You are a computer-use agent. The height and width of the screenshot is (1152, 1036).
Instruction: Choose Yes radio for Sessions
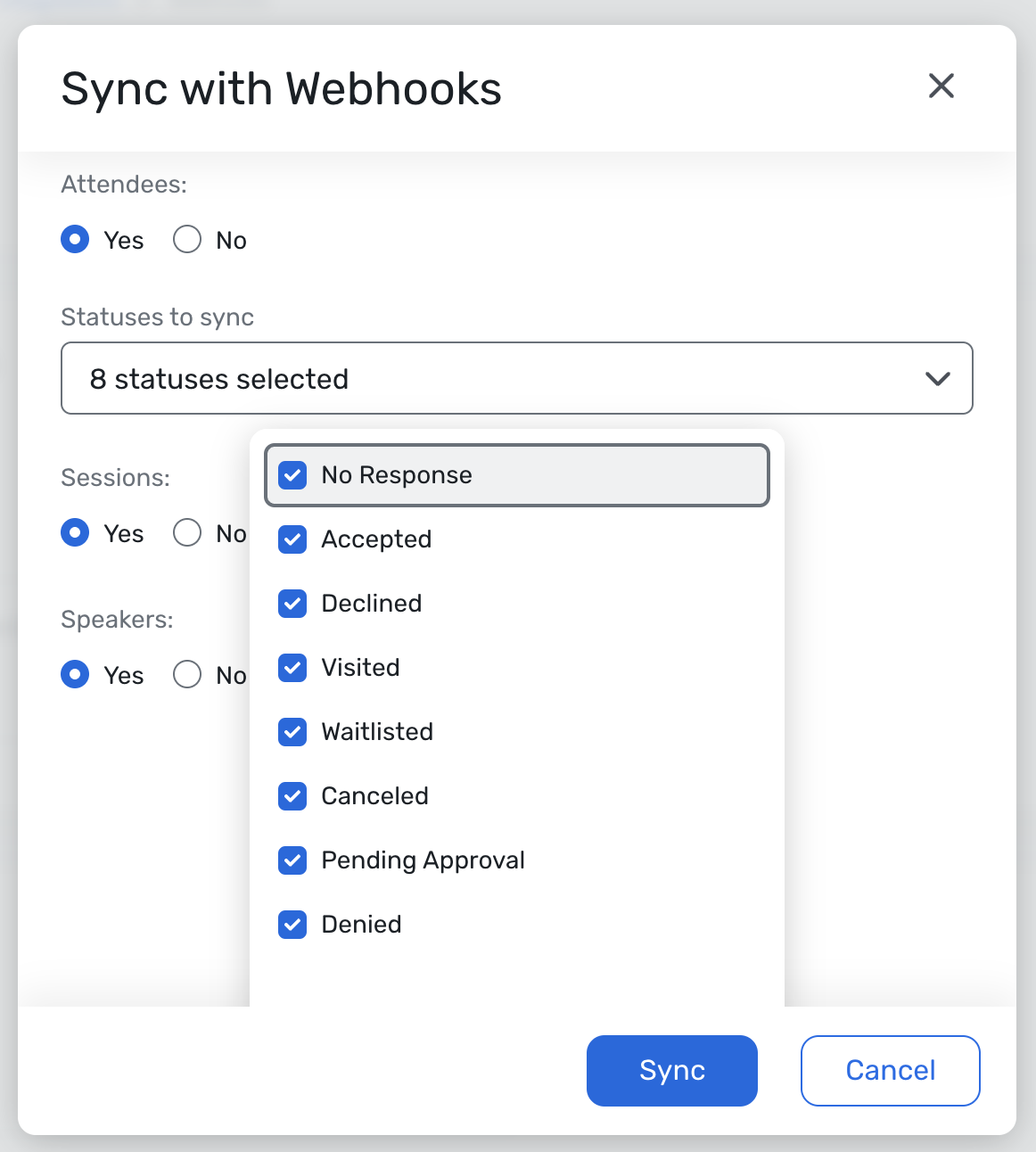(75, 533)
